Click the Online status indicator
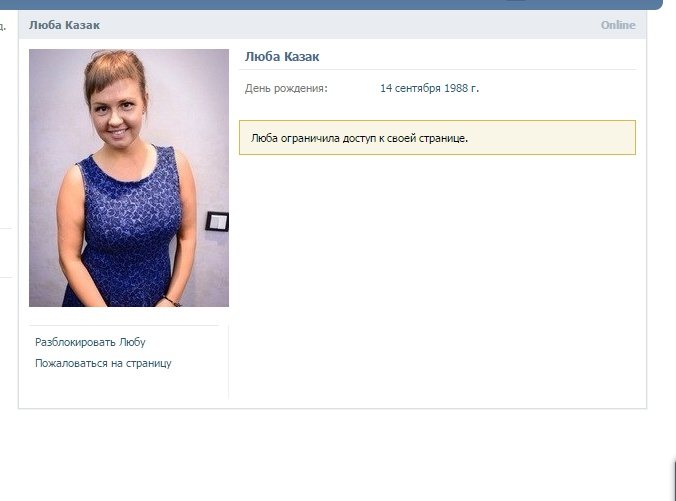This screenshot has height=501, width=676. click(x=617, y=25)
